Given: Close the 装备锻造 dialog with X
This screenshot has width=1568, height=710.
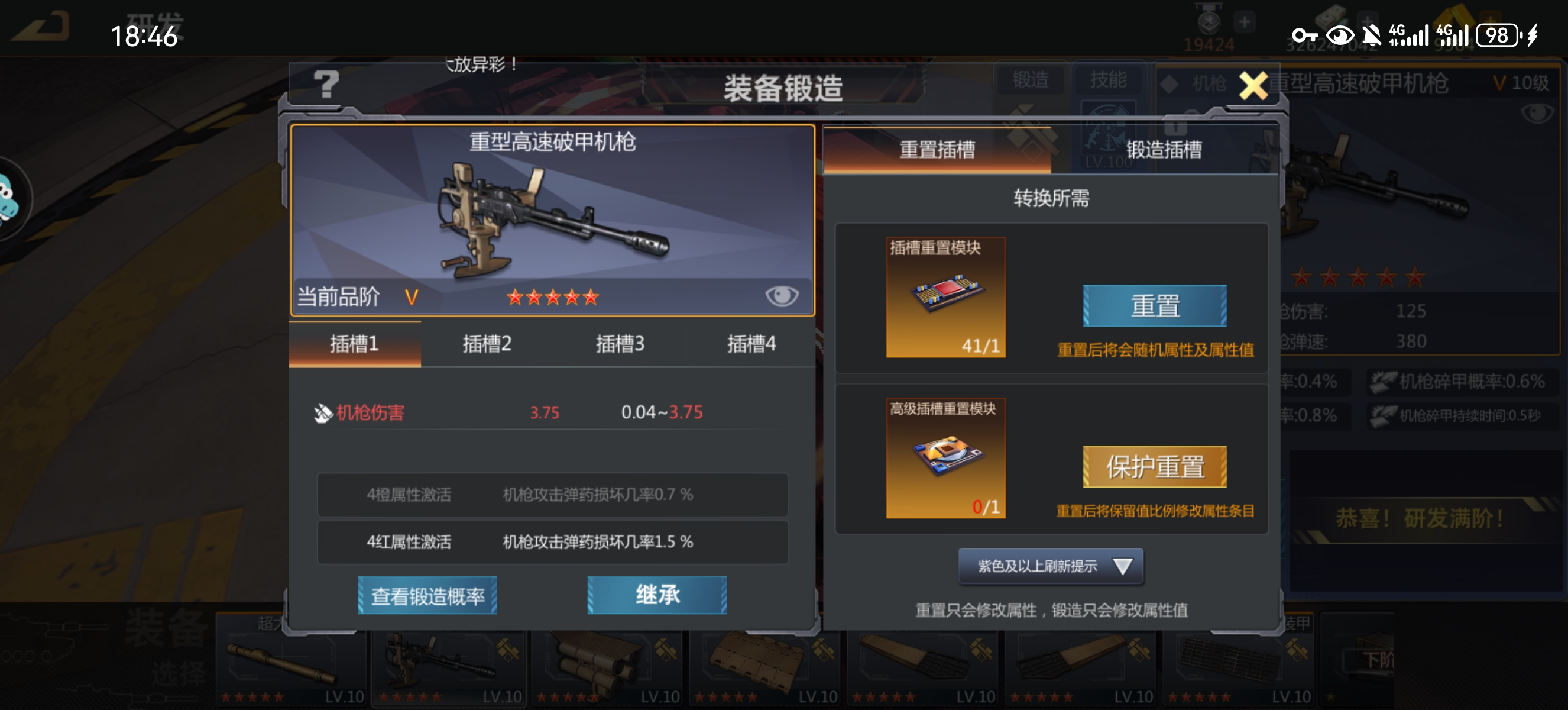Looking at the screenshot, I should coord(1253,85).
